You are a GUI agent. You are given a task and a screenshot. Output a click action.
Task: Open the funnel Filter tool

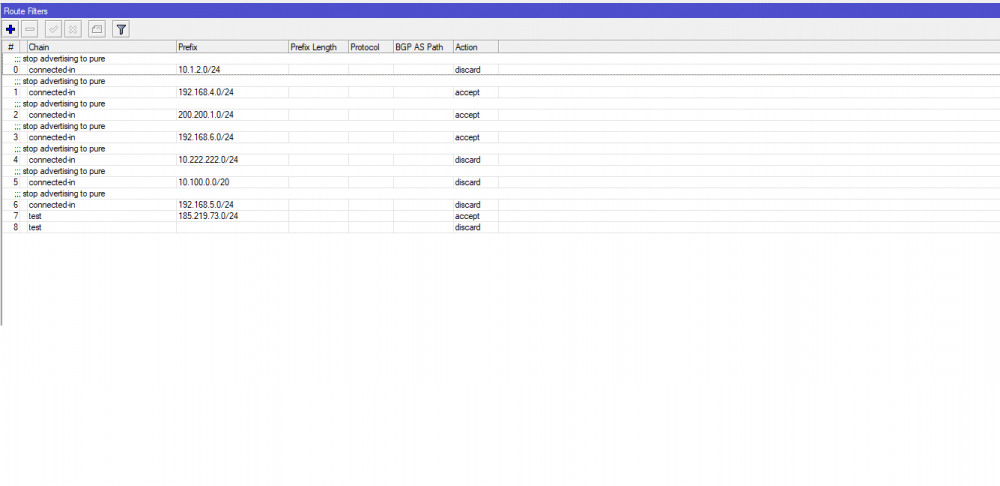120,30
